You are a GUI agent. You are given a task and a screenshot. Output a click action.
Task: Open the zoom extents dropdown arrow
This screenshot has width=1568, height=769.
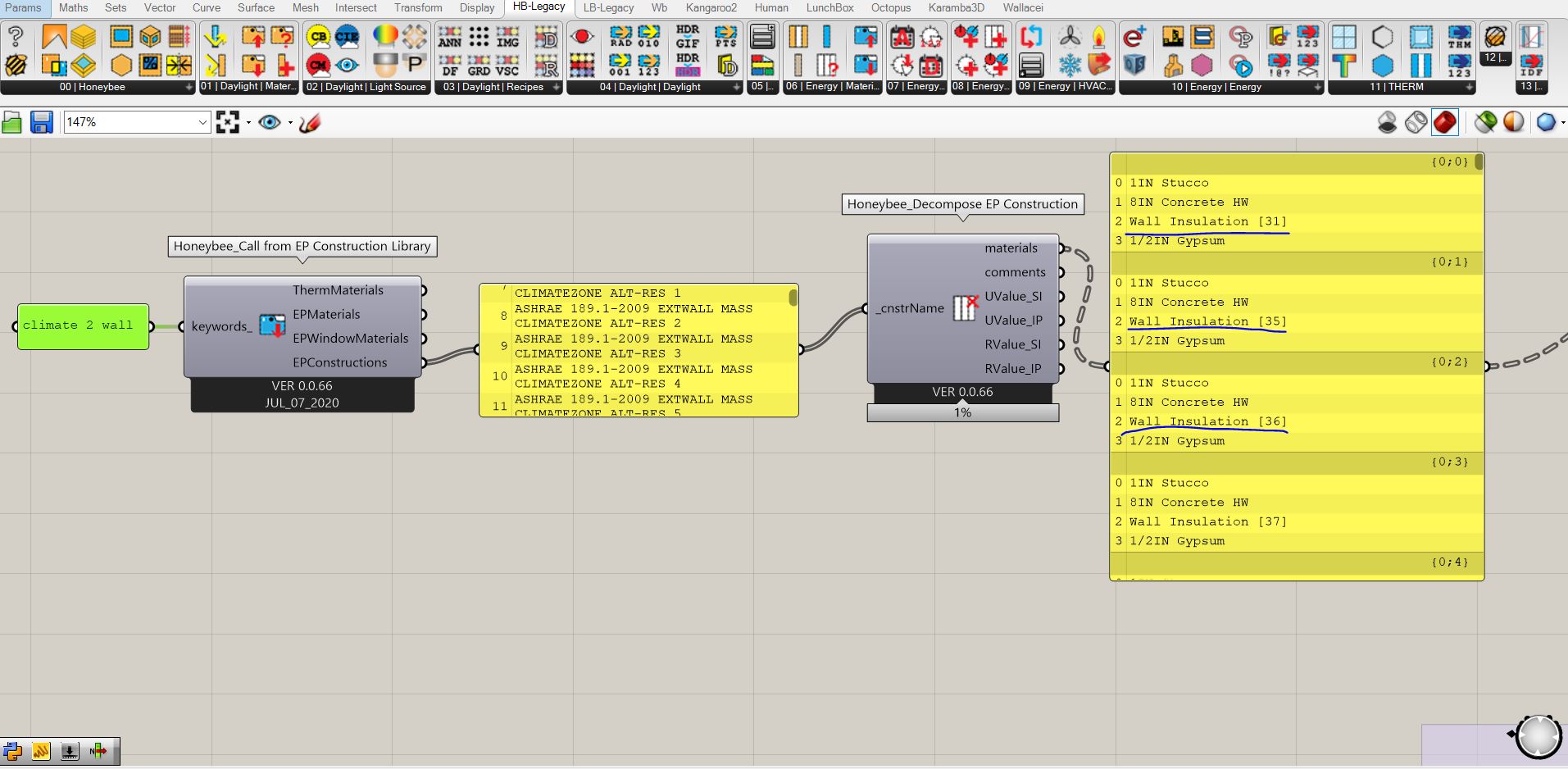click(x=248, y=123)
